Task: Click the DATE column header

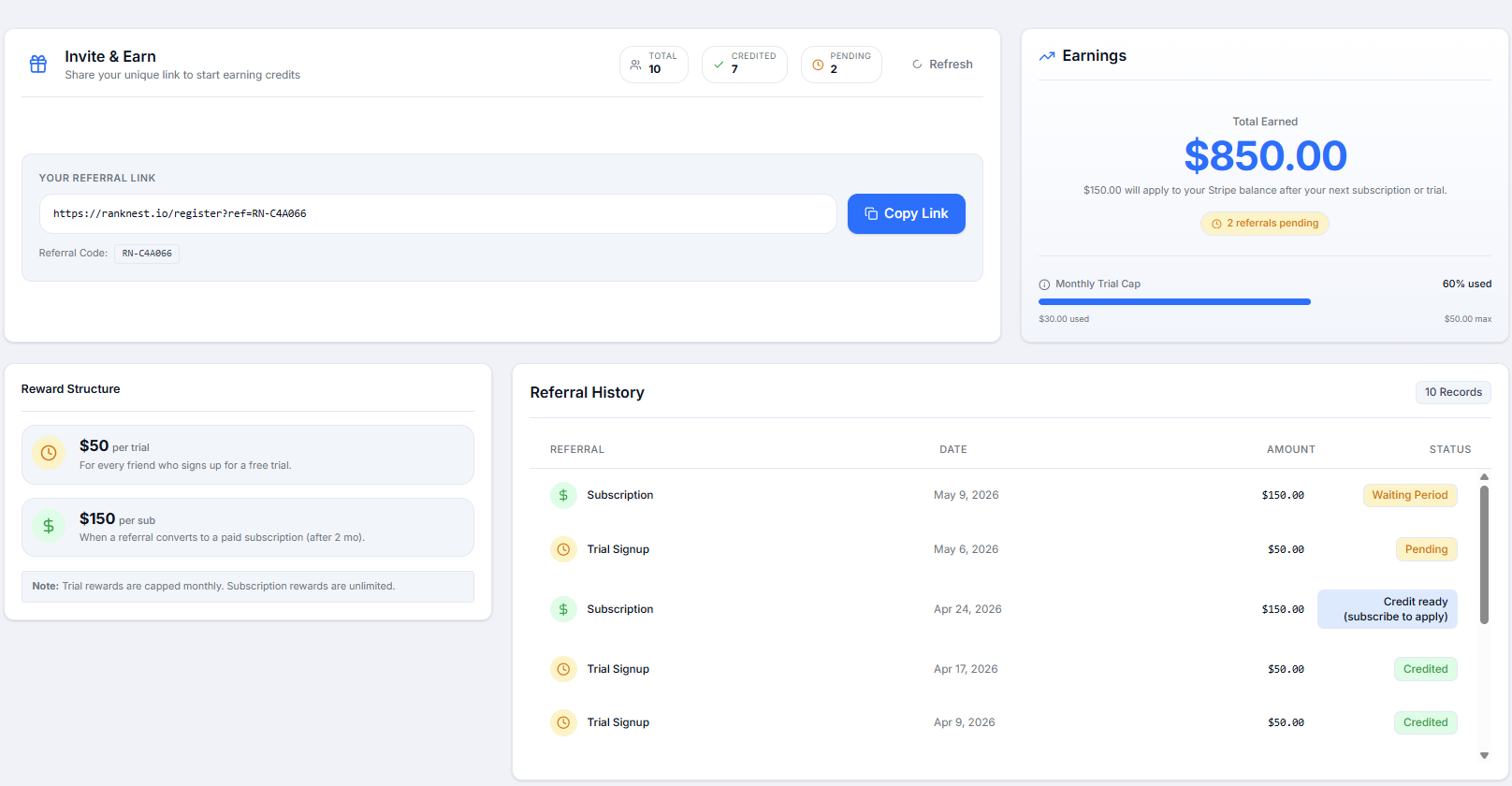Action: click(x=953, y=450)
